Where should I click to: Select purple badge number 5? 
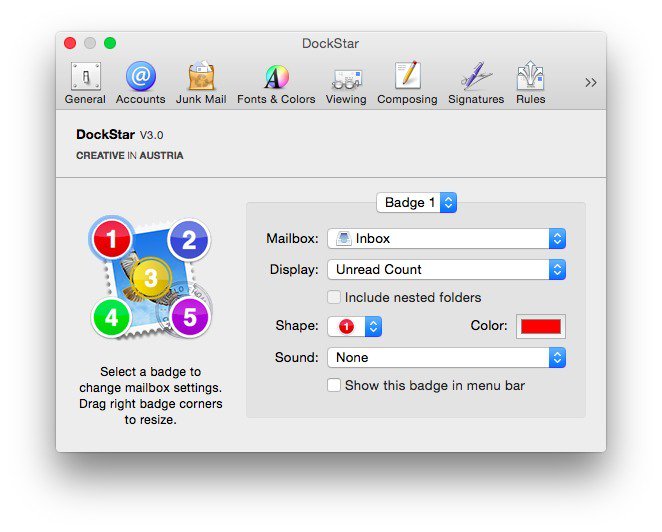190,317
